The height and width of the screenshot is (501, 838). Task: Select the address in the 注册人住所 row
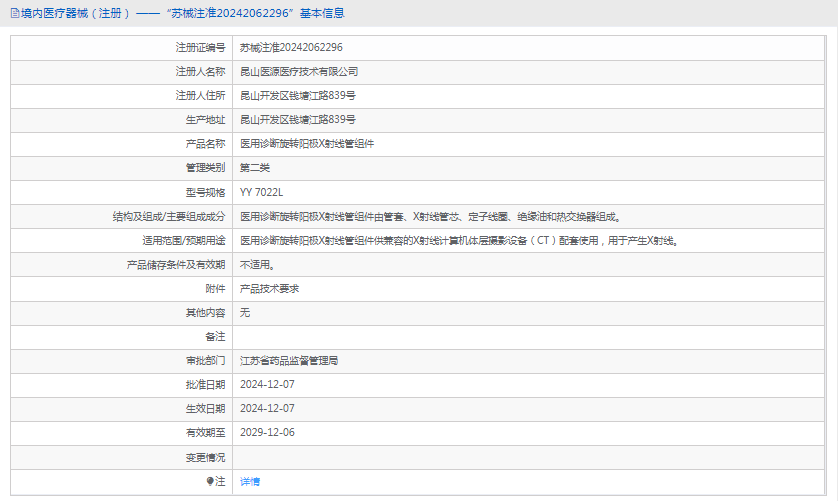(x=298, y=96)
